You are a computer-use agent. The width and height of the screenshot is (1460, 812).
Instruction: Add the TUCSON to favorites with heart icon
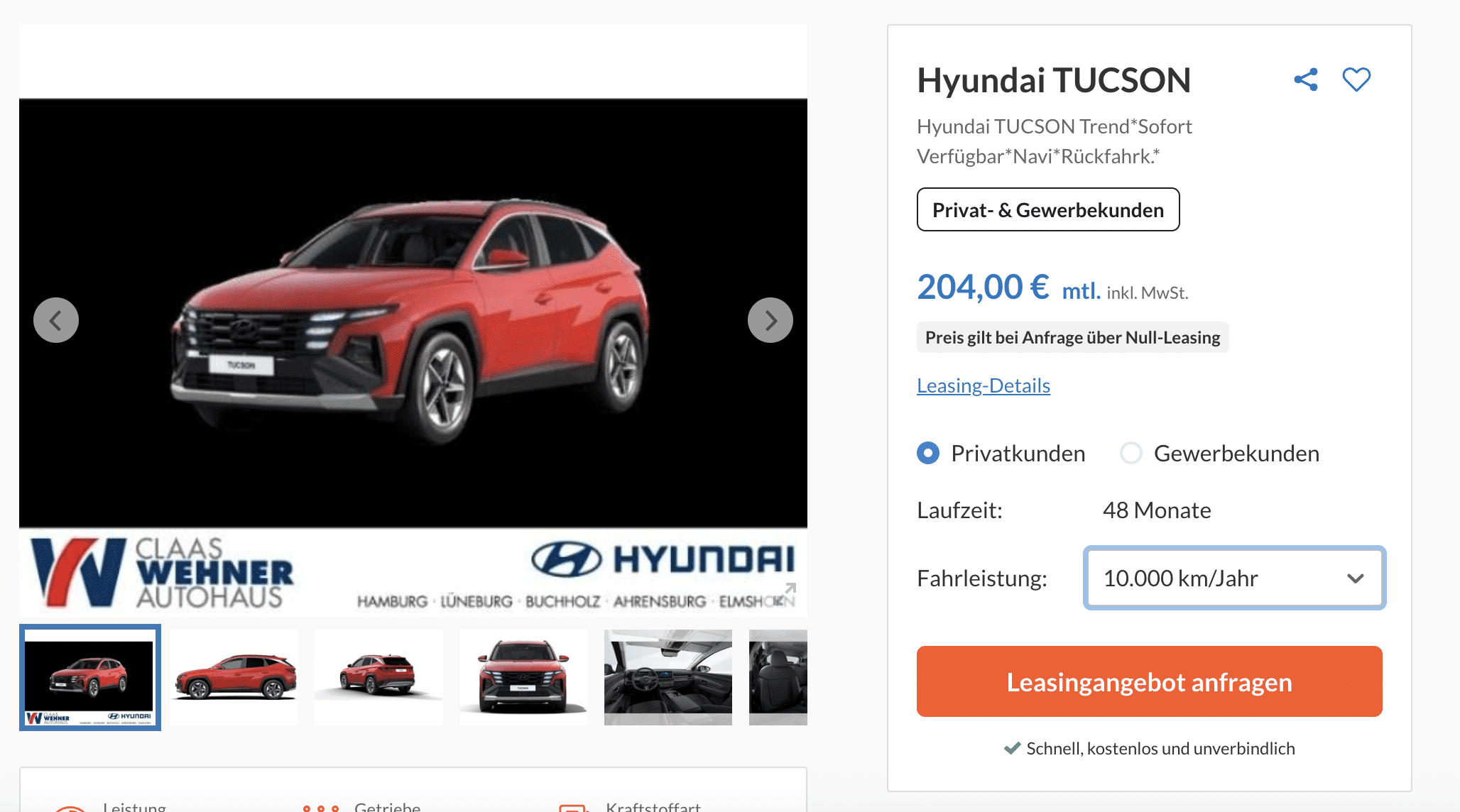[x=1356, y=79]
